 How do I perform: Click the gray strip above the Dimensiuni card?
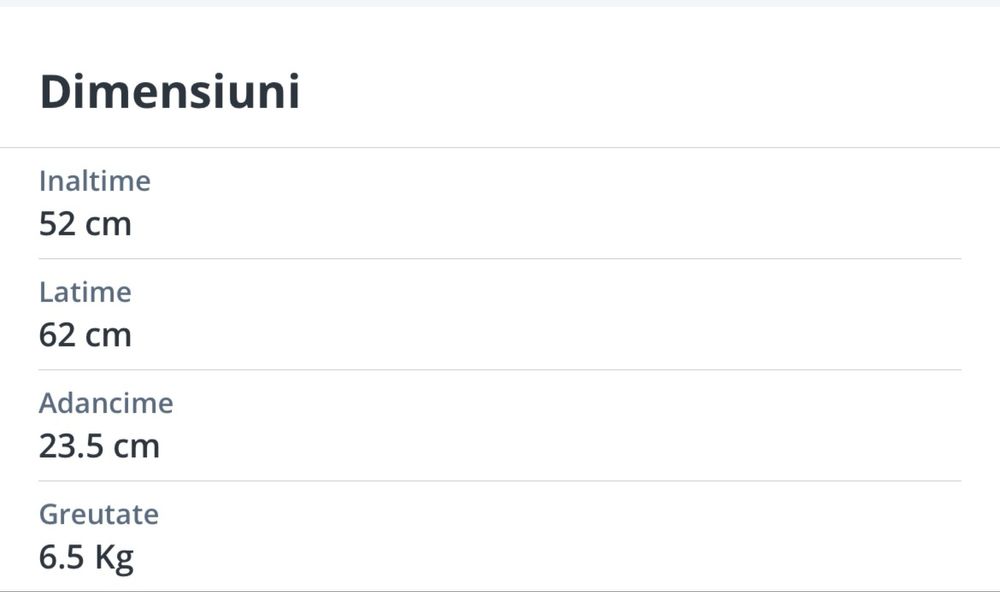pyautogui.click(x=500, y=3)
